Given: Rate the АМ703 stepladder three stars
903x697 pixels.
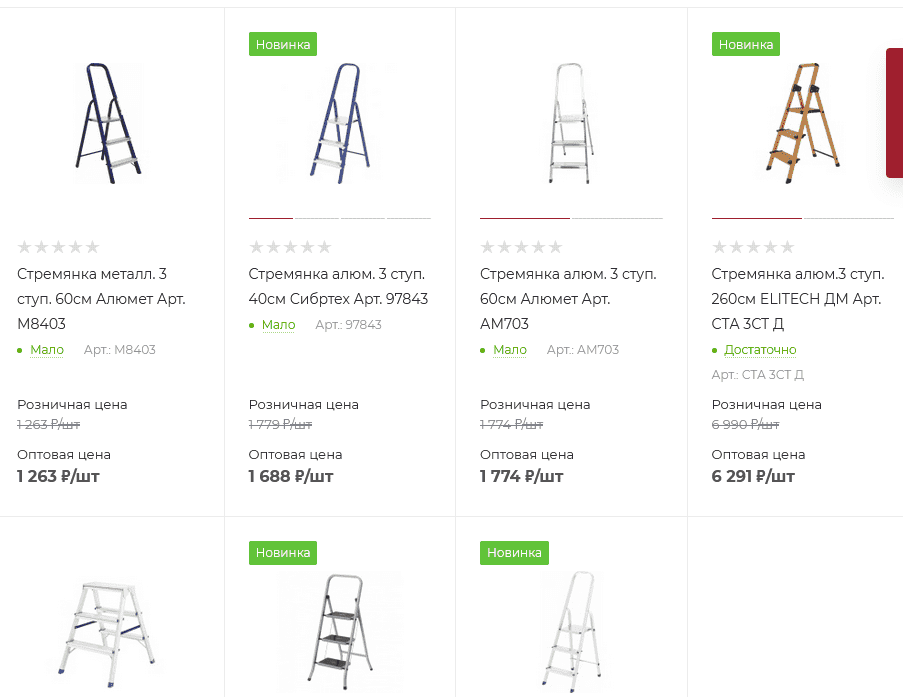Looking at the screenshot, I should (x=521, y=247).
